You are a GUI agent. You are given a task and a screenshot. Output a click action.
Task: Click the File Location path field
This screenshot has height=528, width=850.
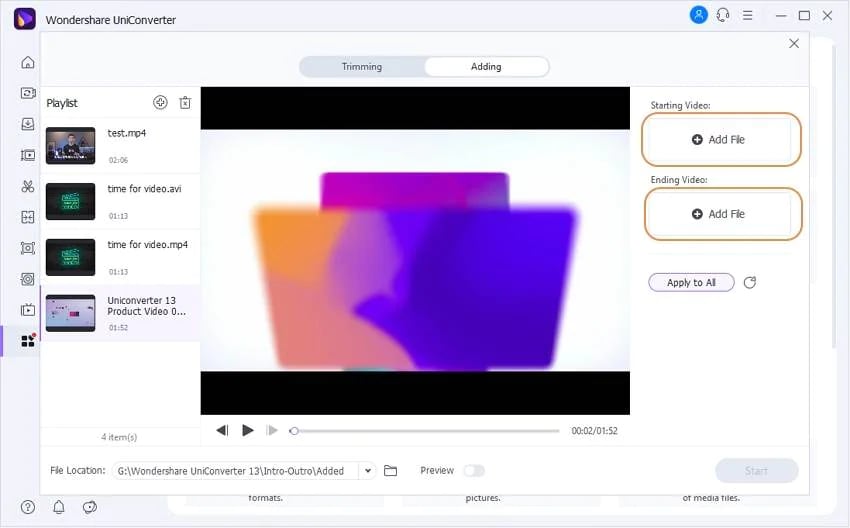click(x=235, y=471)
